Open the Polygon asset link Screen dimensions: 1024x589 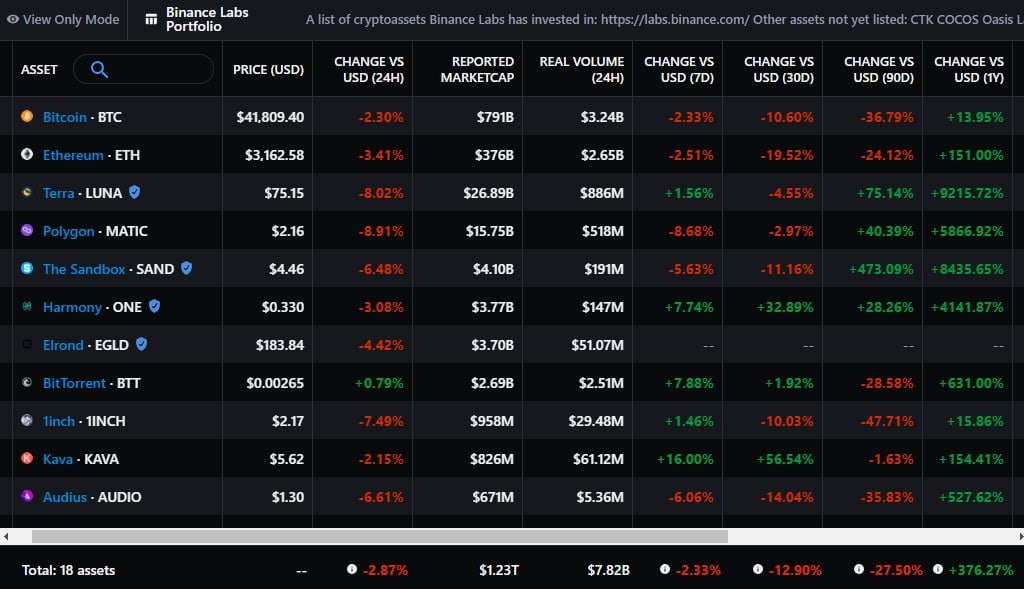[69, 231]
